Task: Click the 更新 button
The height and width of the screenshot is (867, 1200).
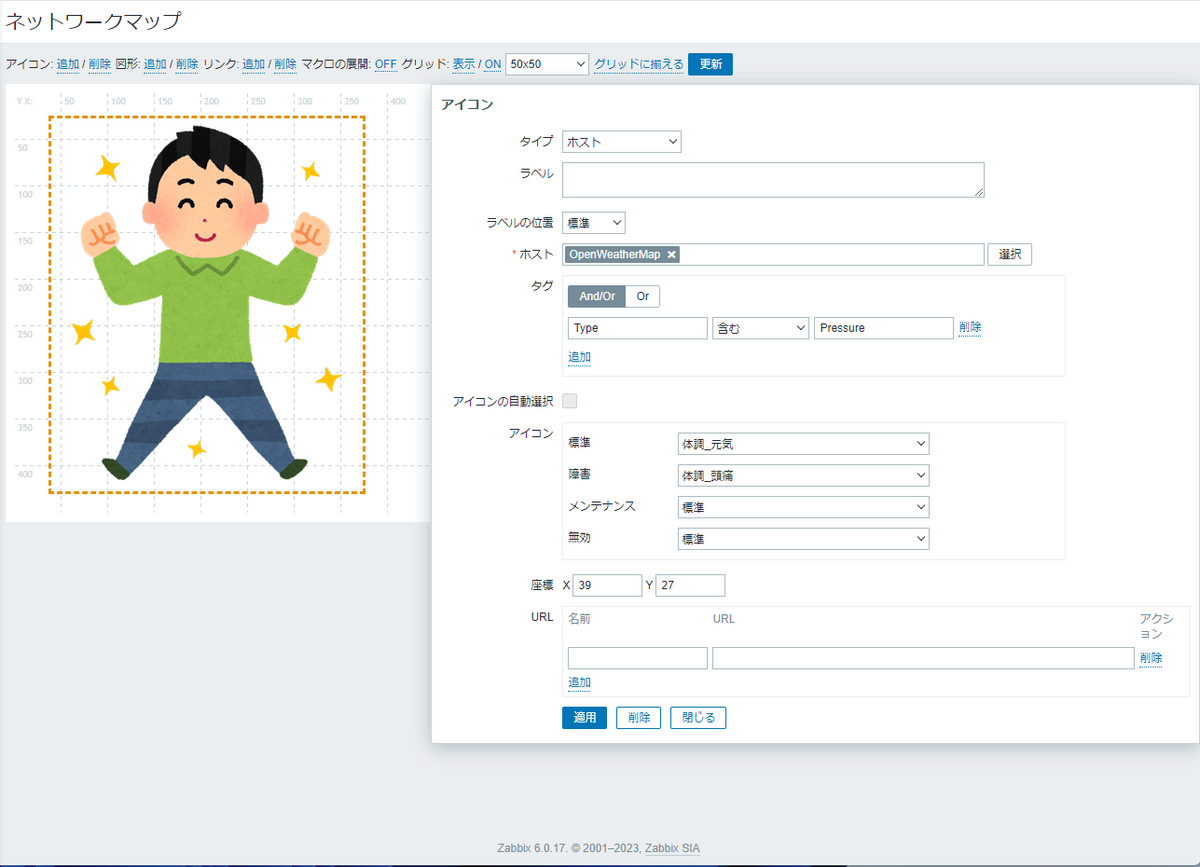Action: 710,64
